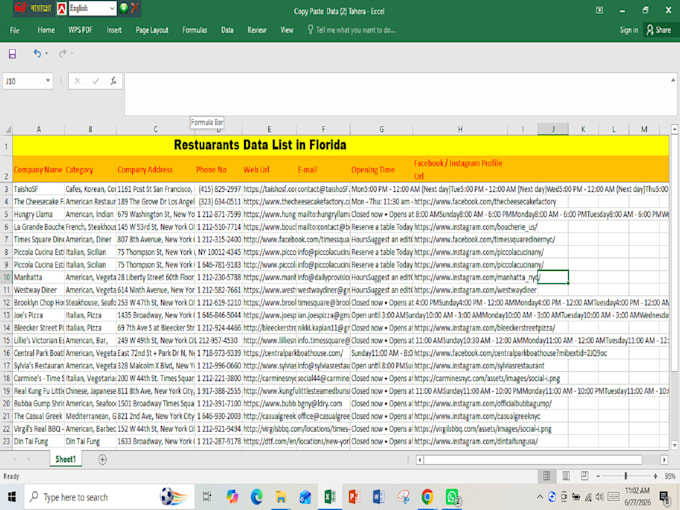Open the WPS PDF tab

coord(80,30)
